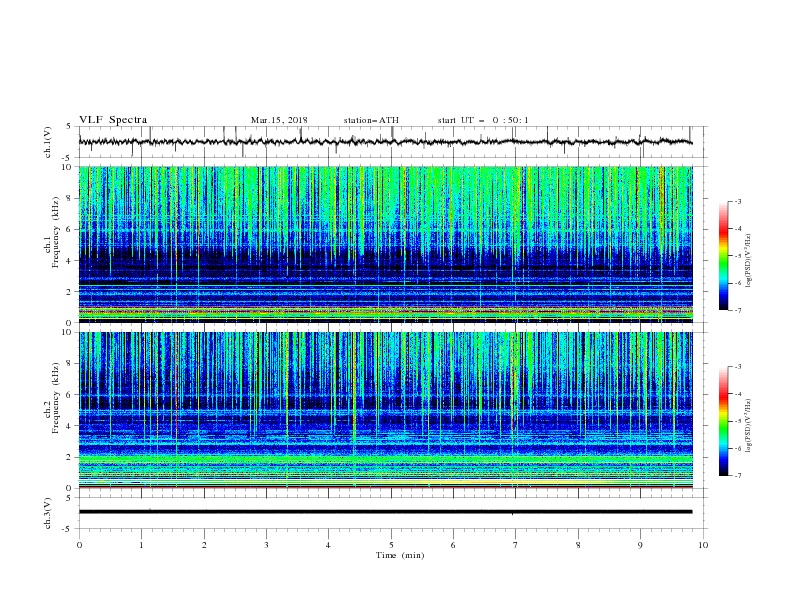The width and height of the screenshot is (792, 612).
Task: Click the "station=ATH" header label
Action: point(371,120)
